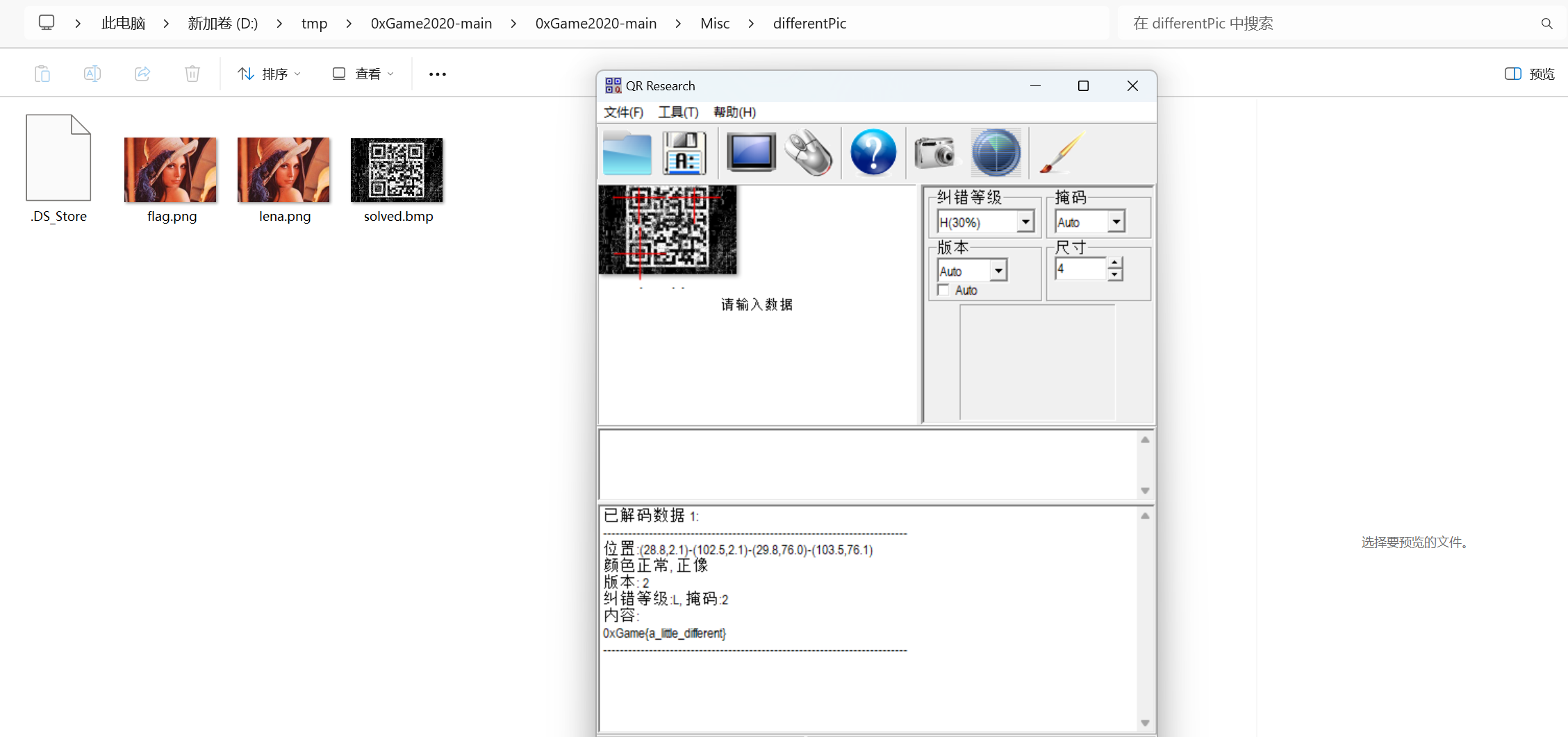Click Misc in the address breadcrumb
This screenshot has height=737, width=1568.
point(715,24)
